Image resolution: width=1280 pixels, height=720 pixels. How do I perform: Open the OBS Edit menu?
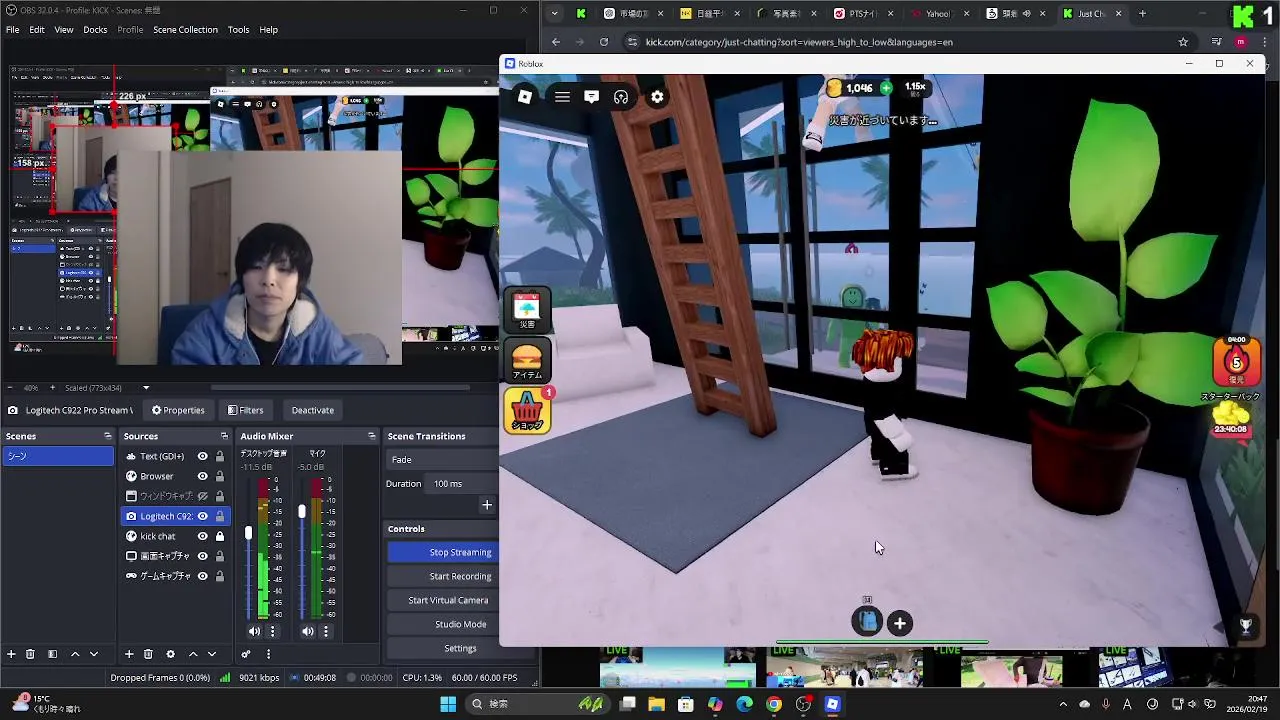pyautogui.click(x=37, y=30)
